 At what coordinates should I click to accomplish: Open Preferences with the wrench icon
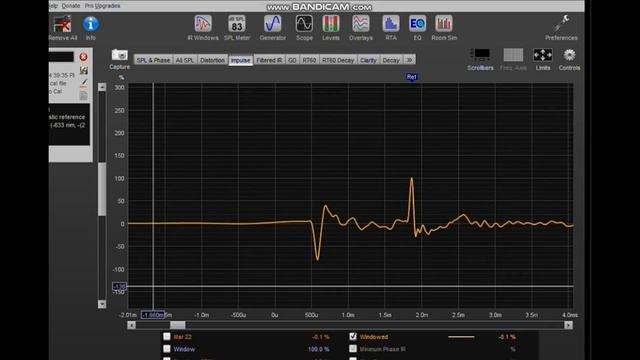562,23
